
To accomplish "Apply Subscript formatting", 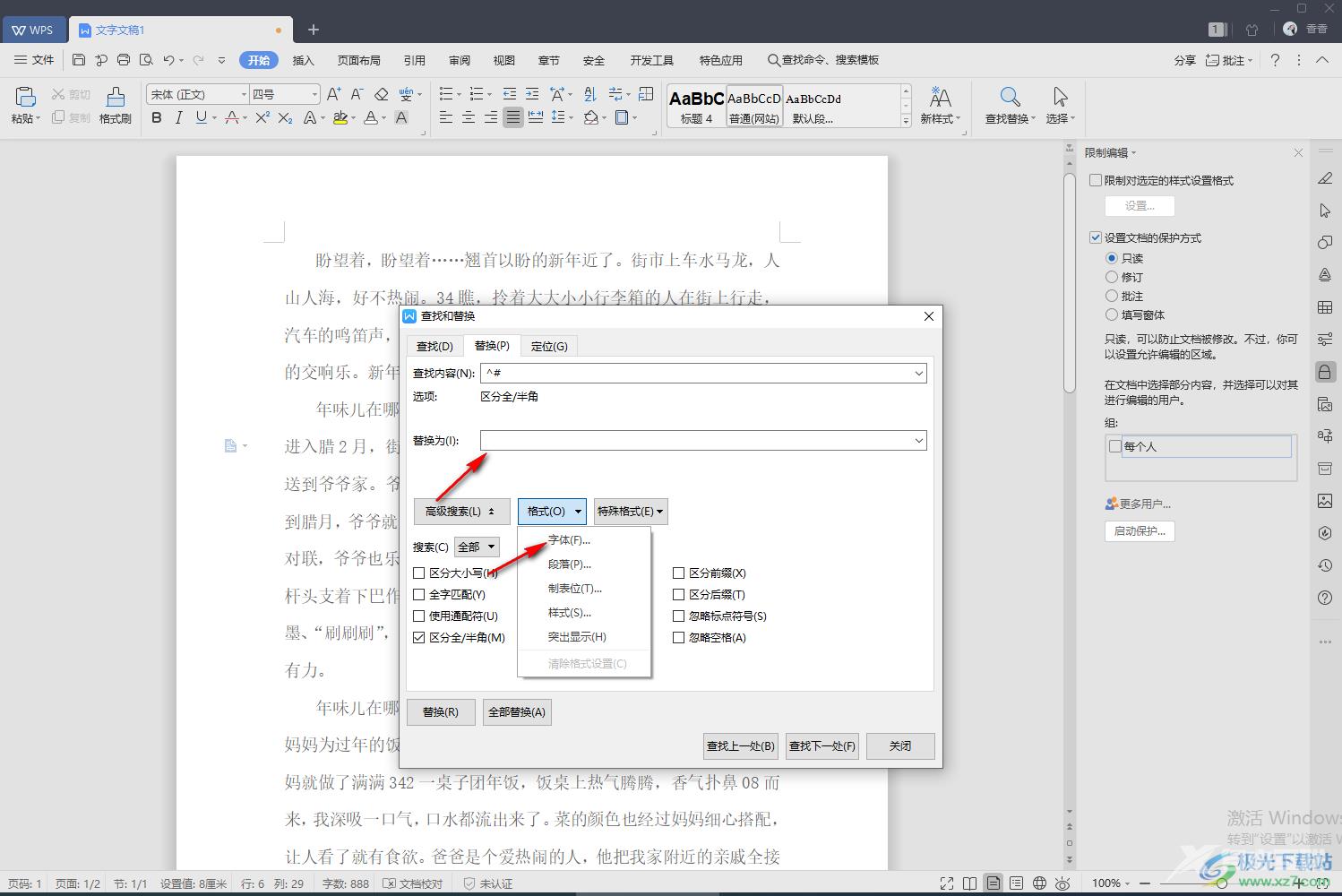I will [285, 117].
